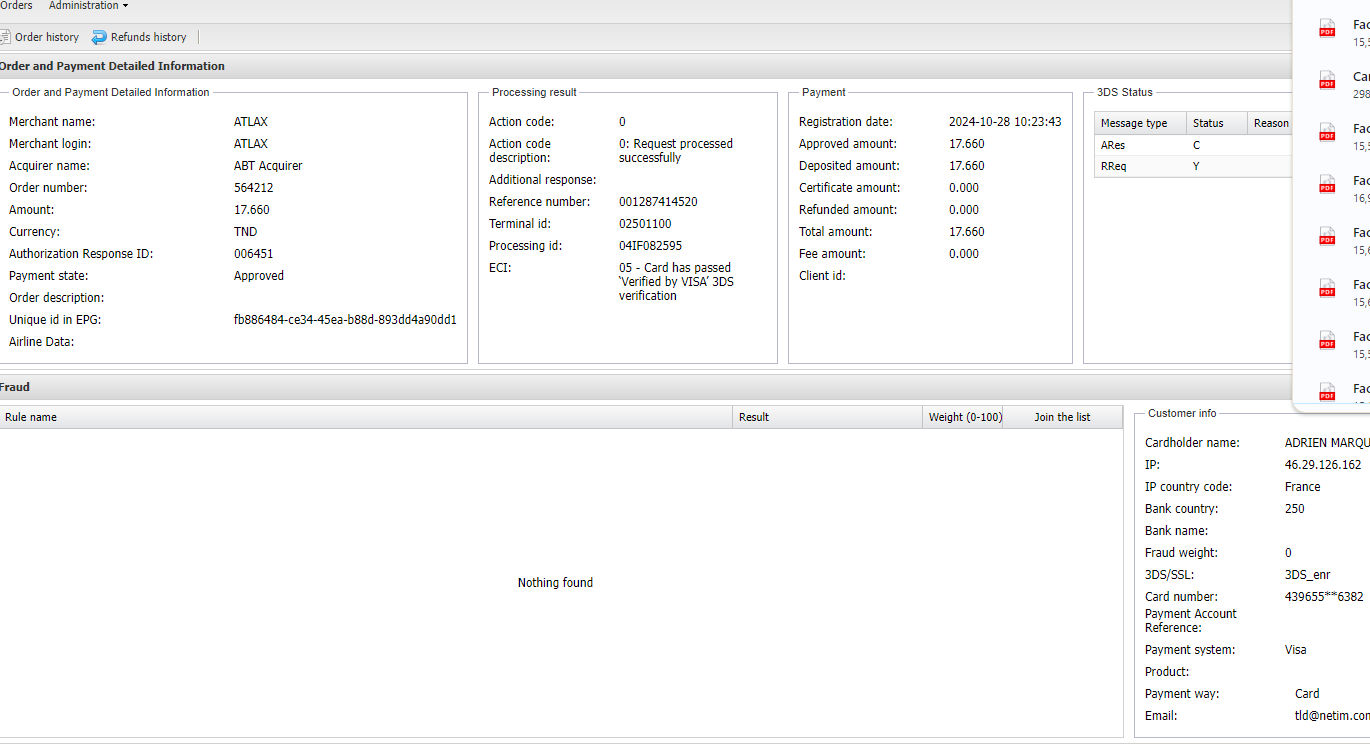The height and width of the screenshot is (745, 1370).
Task: Collapse the Order and Payment Detailed Information header
Action: click(112, 66)
